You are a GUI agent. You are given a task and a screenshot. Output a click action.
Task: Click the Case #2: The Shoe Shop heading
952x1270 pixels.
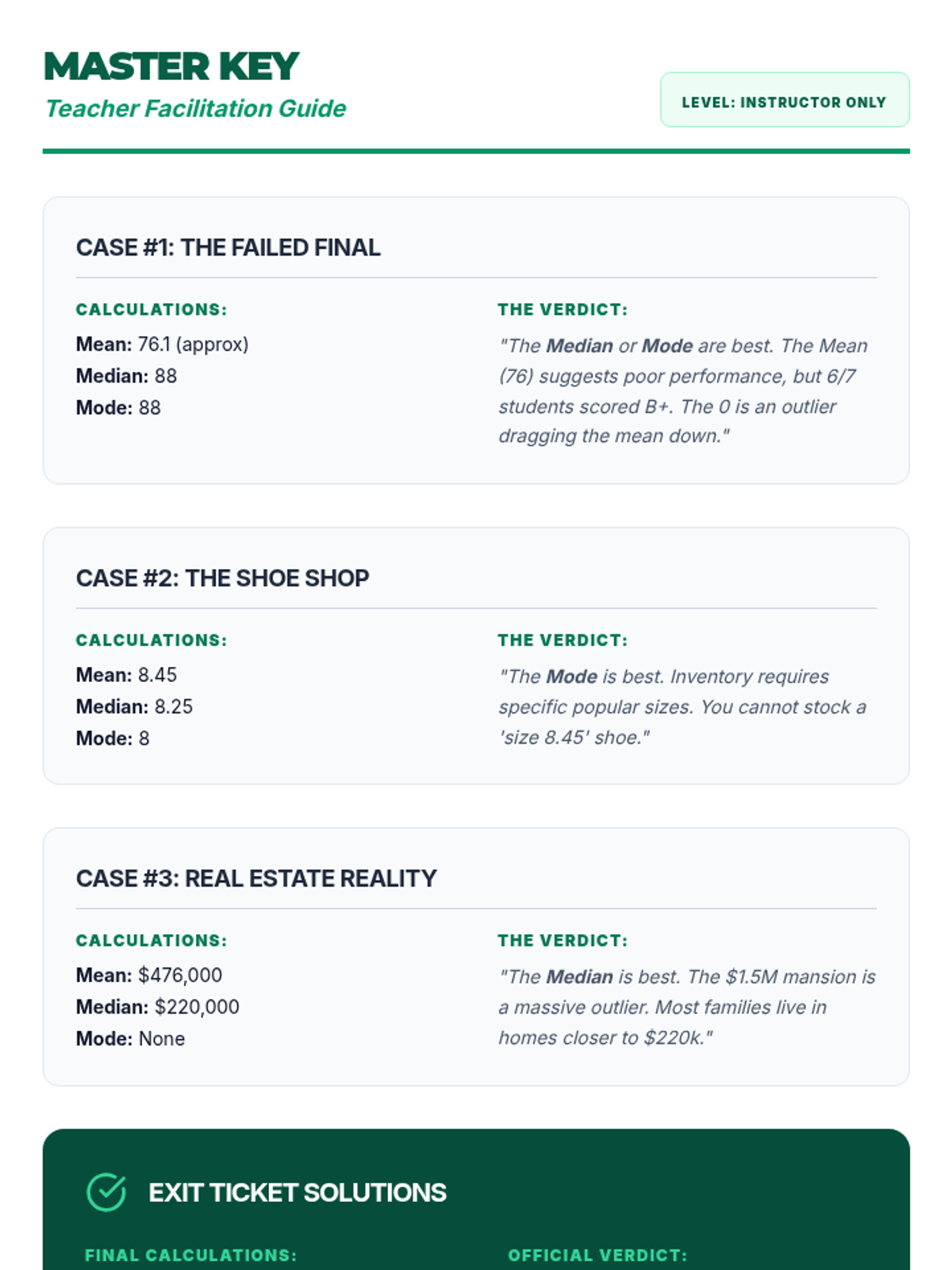(222, 578)
